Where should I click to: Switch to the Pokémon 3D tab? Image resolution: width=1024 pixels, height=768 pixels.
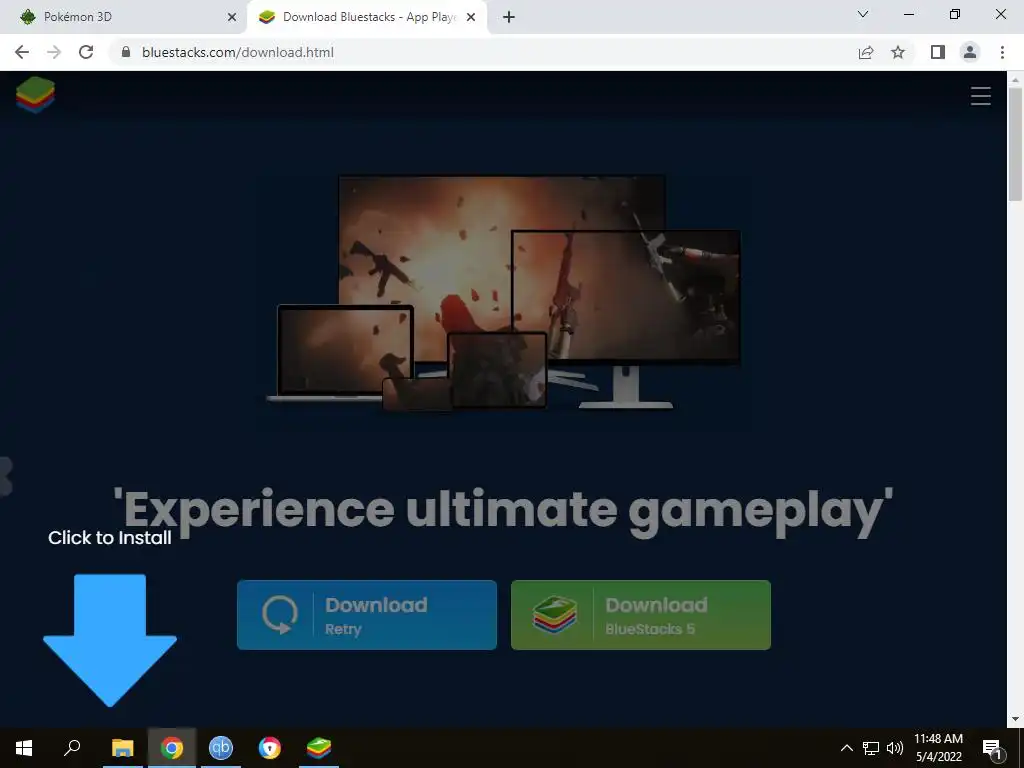[x=123, y=17]
